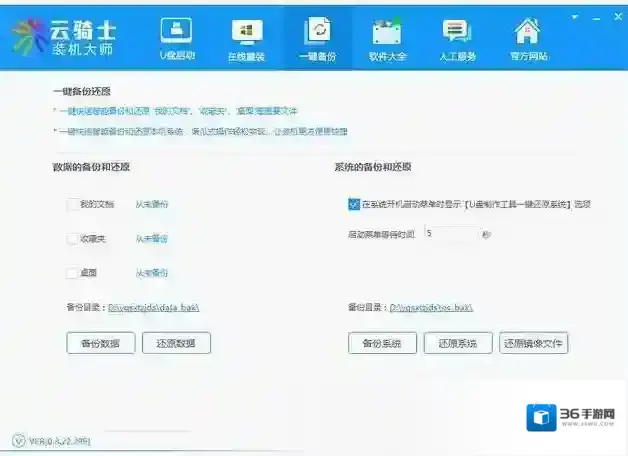Select the 在线重装 monitor icon
This screenshot has width=628, height=456.
(x=247, y=32)
